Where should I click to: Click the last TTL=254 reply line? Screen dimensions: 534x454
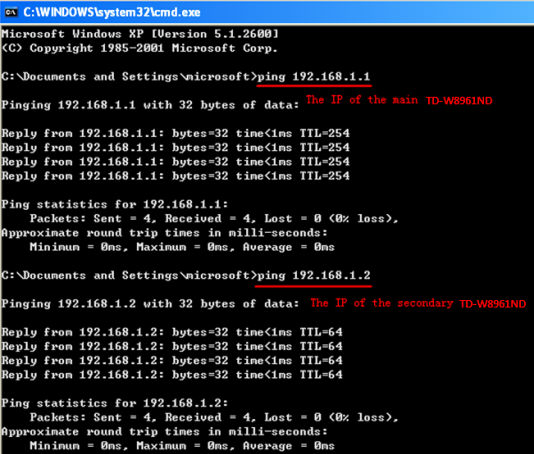pyautogui.click(x=175, y=176)
